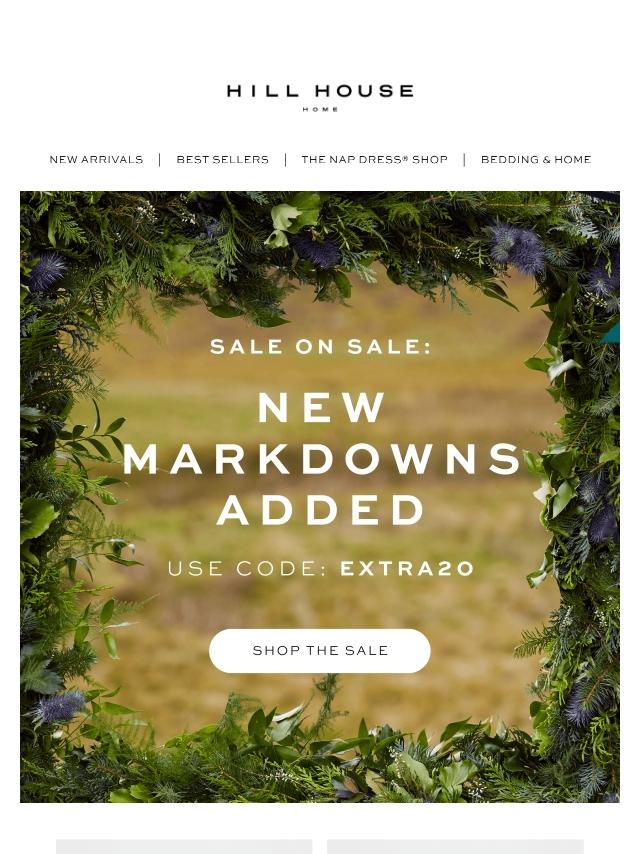This screenshot has width=640, height=854.
Task: Click the purple thistle in top-left wreath
Action: tap(46, 271)
